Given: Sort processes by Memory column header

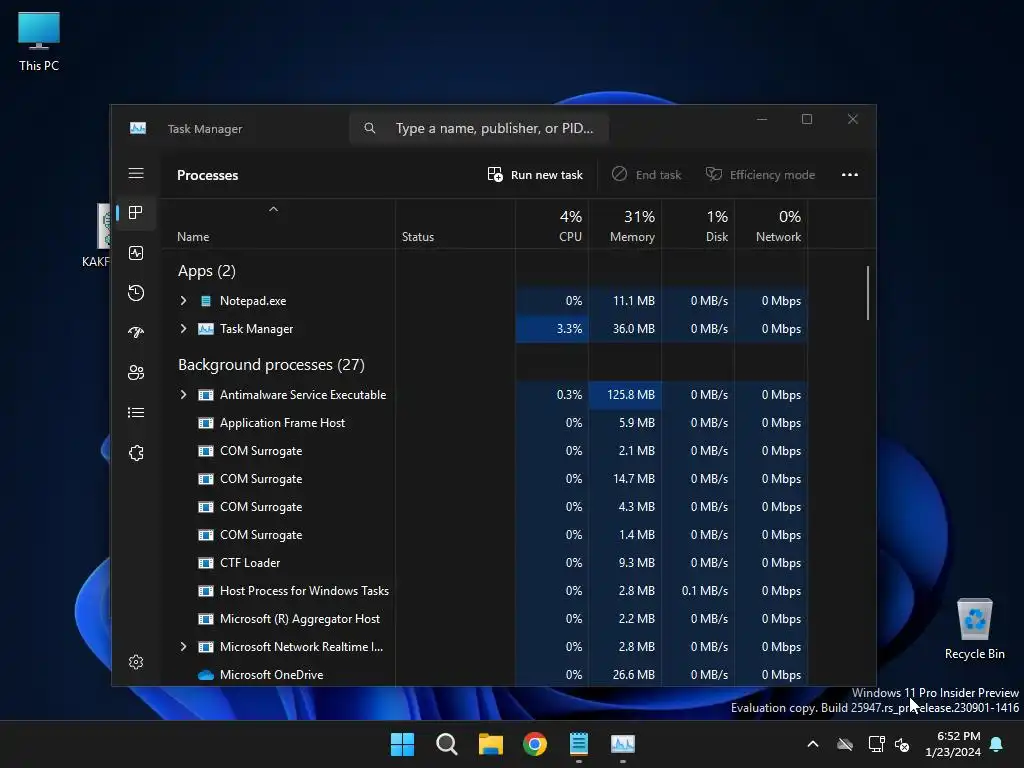Looking at the screenshot, I should pyautogui.click(x=625, y=225).
